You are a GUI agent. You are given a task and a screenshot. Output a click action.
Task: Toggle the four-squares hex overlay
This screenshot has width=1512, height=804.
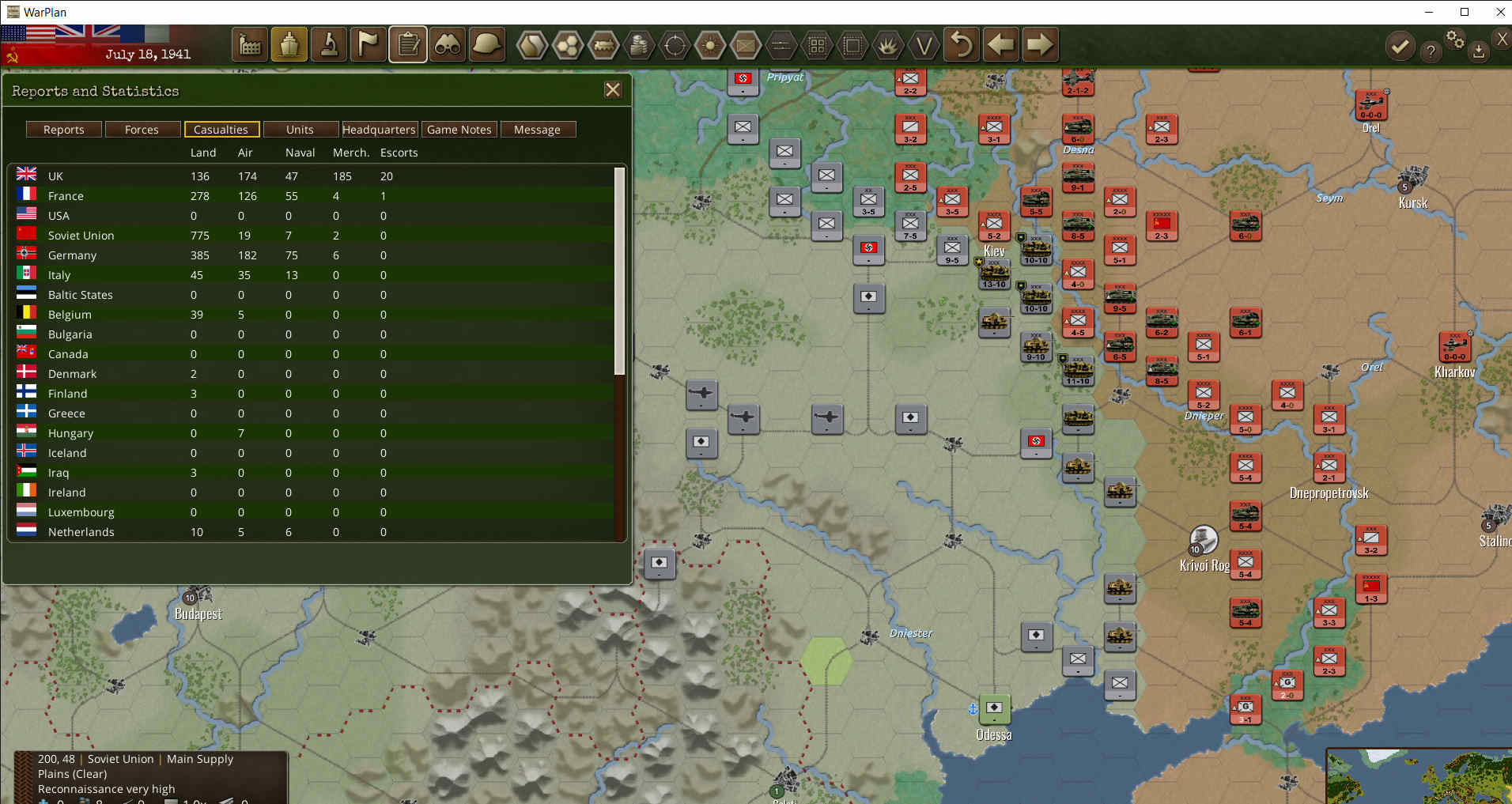click(x=817, y=45)
